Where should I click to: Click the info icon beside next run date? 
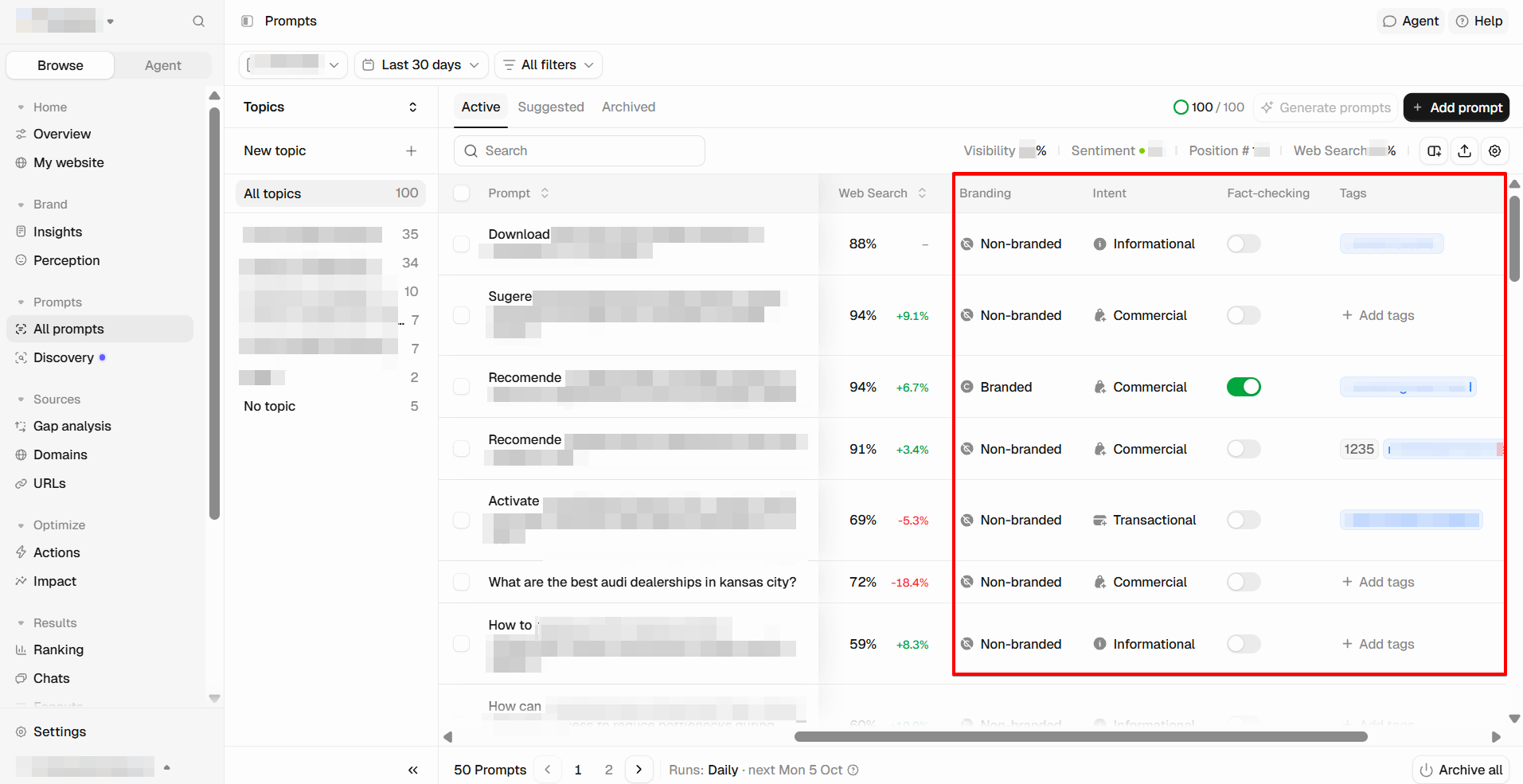(x=853, y=770)
